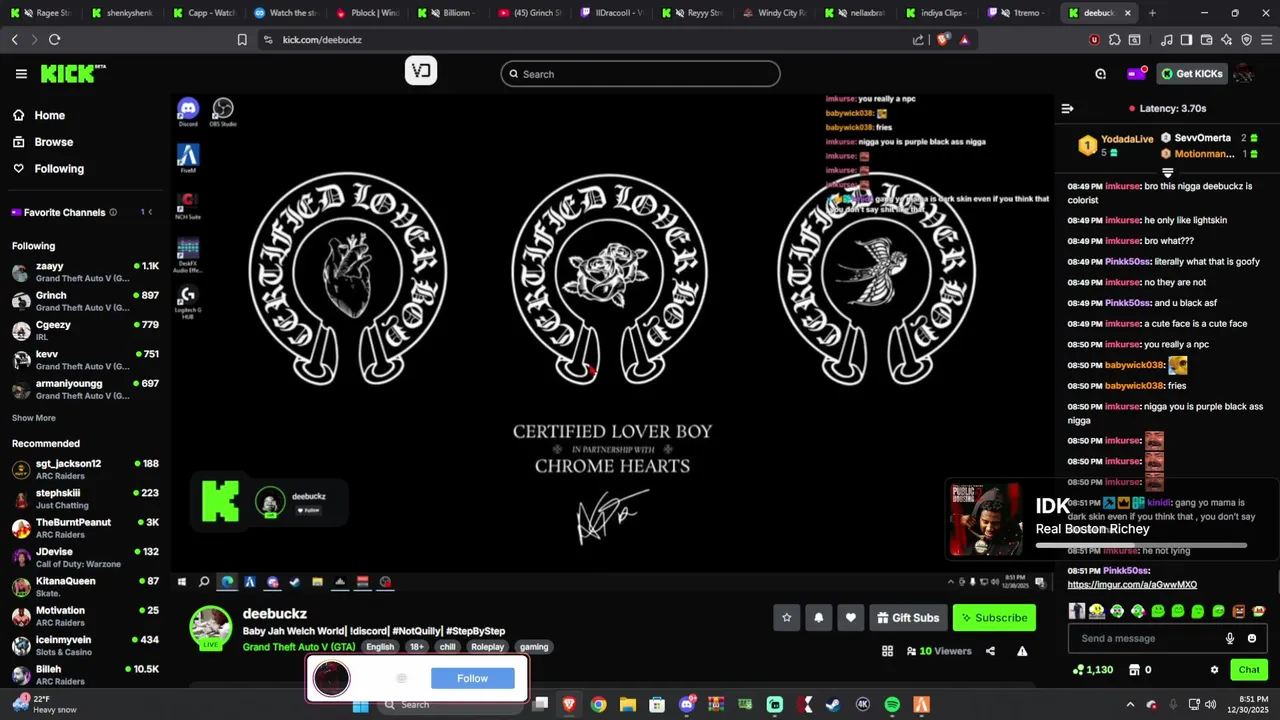
Task: Open the weather widget on taskbar
Action: tap(47, 704)
